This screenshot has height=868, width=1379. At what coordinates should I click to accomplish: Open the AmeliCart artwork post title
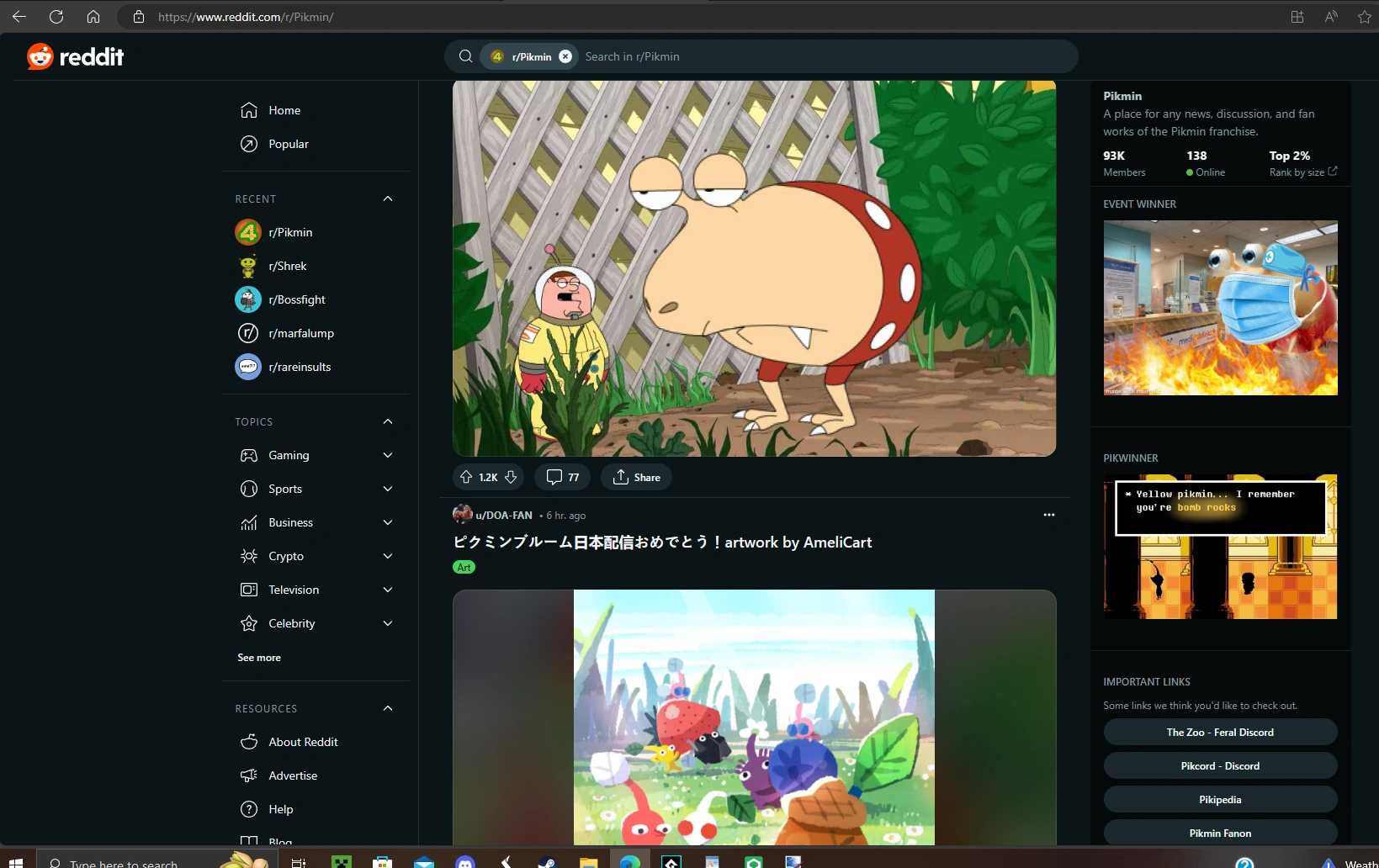tap(662, 542)
